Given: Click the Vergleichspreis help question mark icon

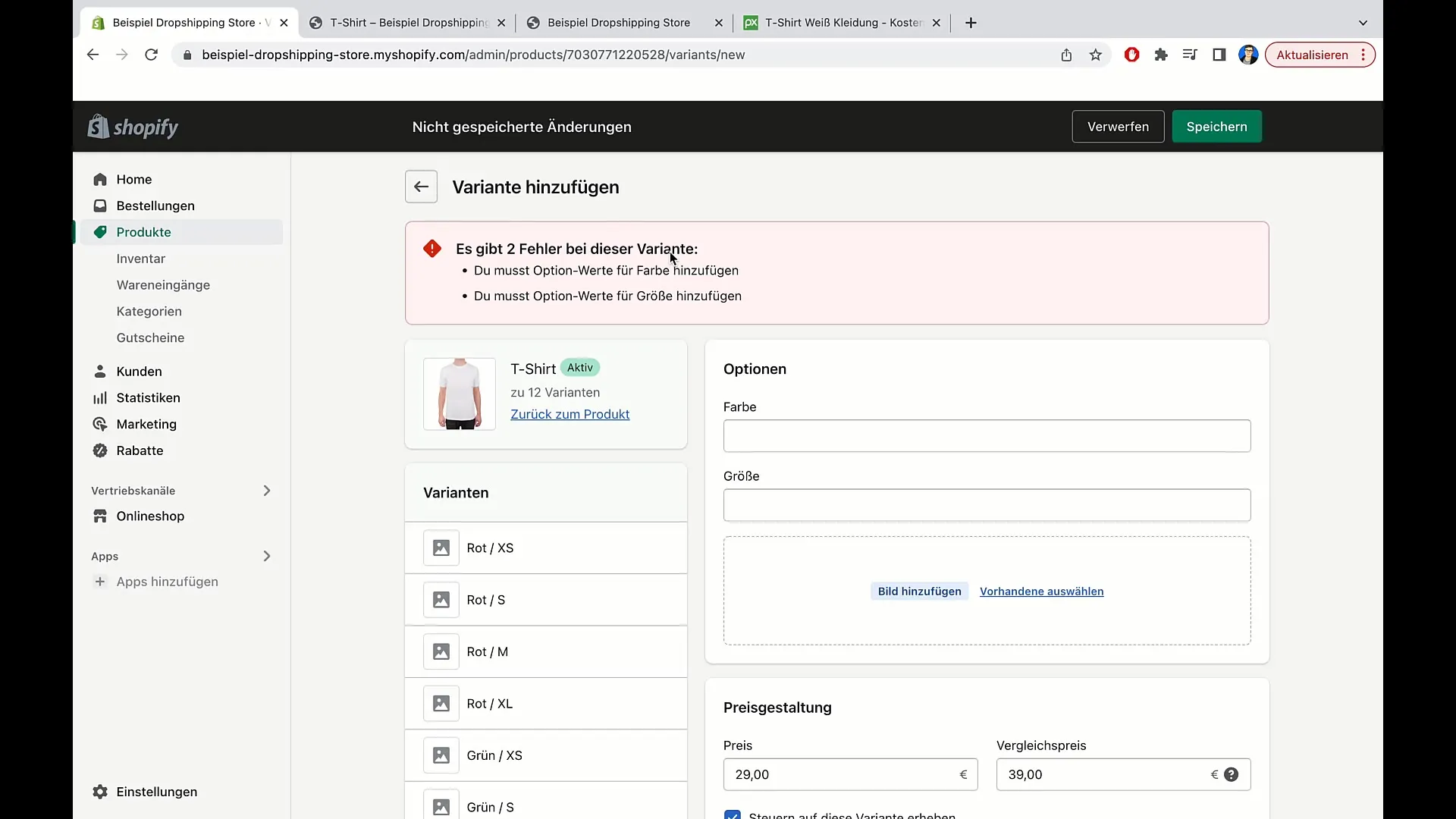Looking at the screenshot, I should click(x=1231, y=774).
